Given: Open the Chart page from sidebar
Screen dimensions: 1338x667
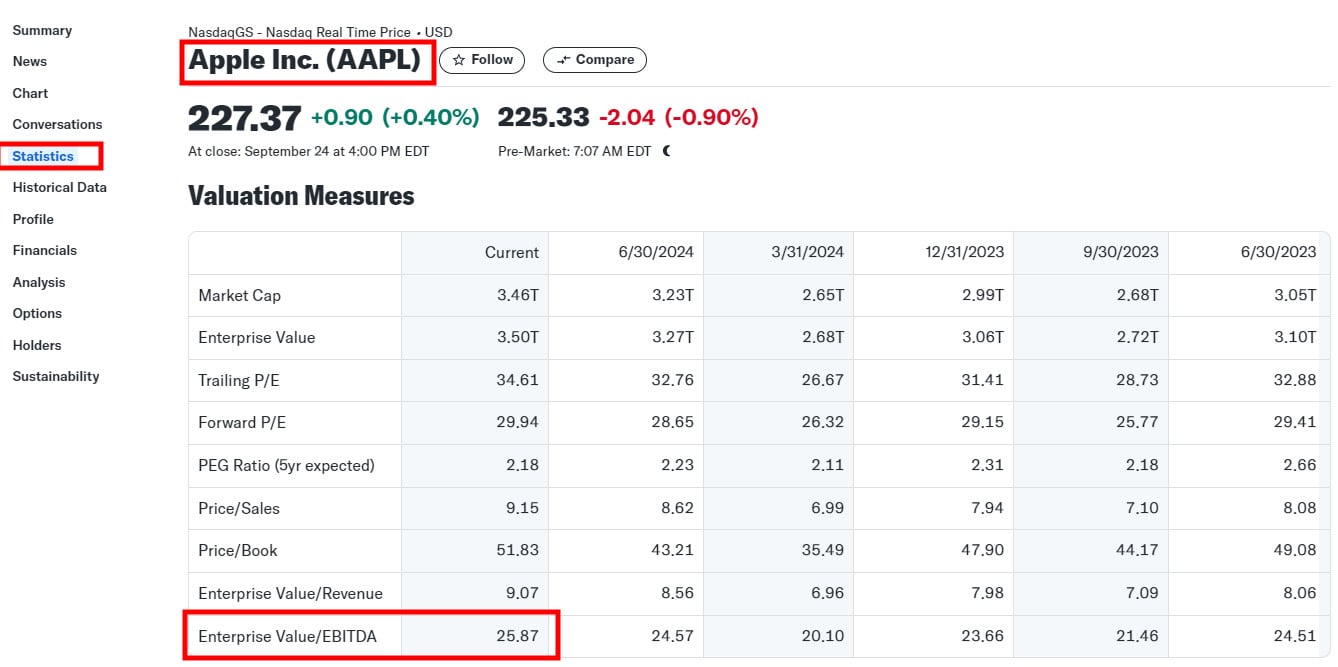Looking at the screenshot, I should pyautogui.click(x=30, y=93).
